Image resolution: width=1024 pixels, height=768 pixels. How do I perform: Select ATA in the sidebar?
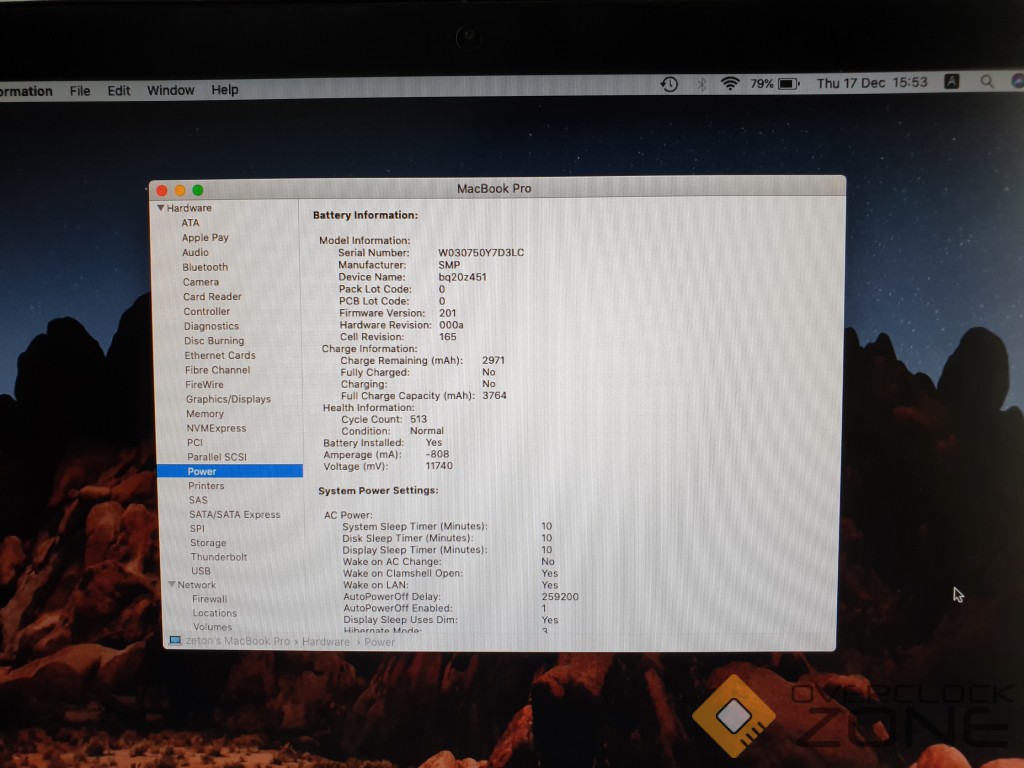(190, 223)
